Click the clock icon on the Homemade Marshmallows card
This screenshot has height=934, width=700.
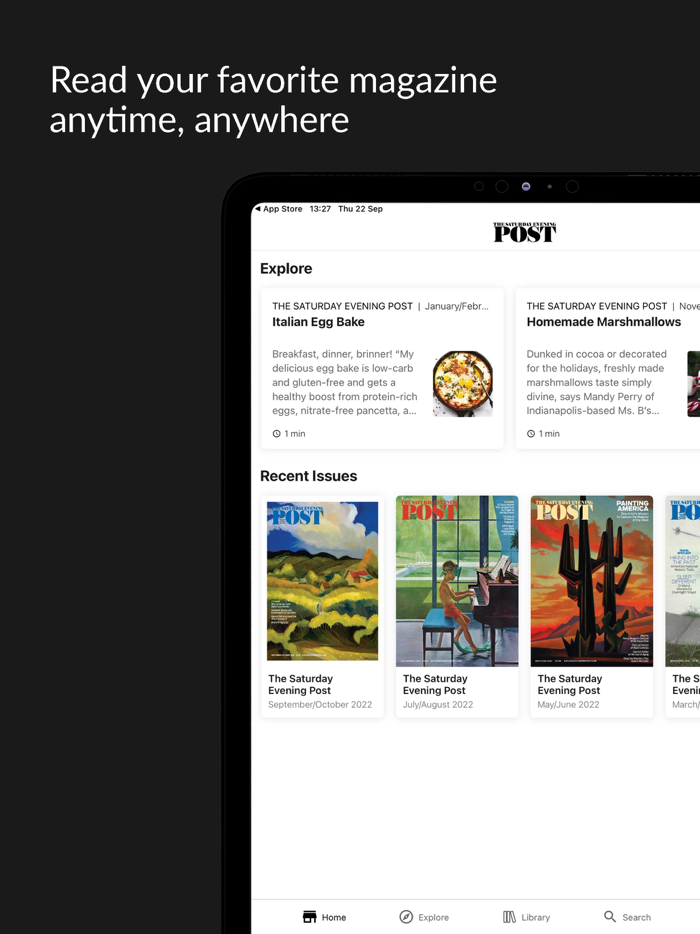[531, 434]
